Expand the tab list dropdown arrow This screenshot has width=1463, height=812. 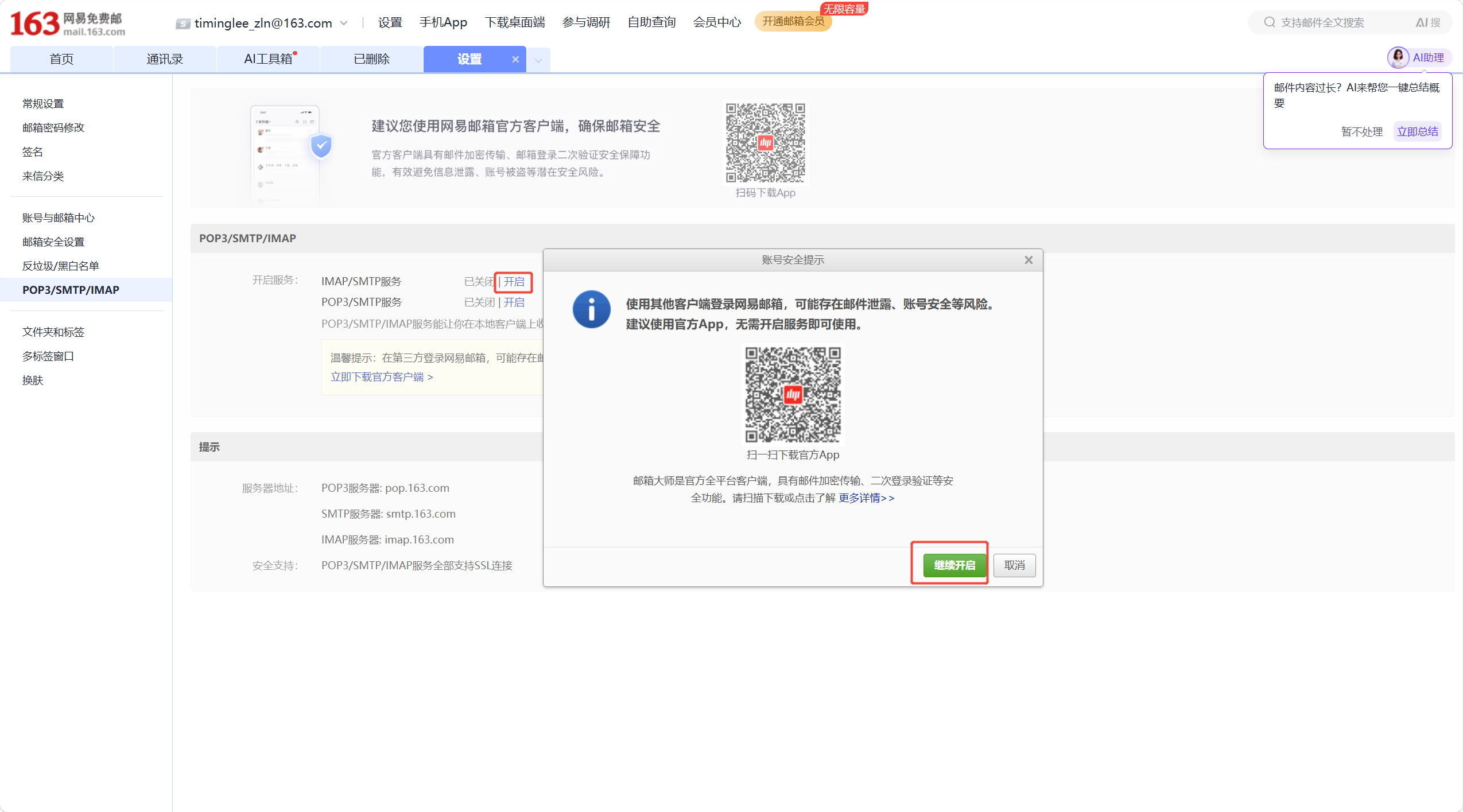[538, 60]
